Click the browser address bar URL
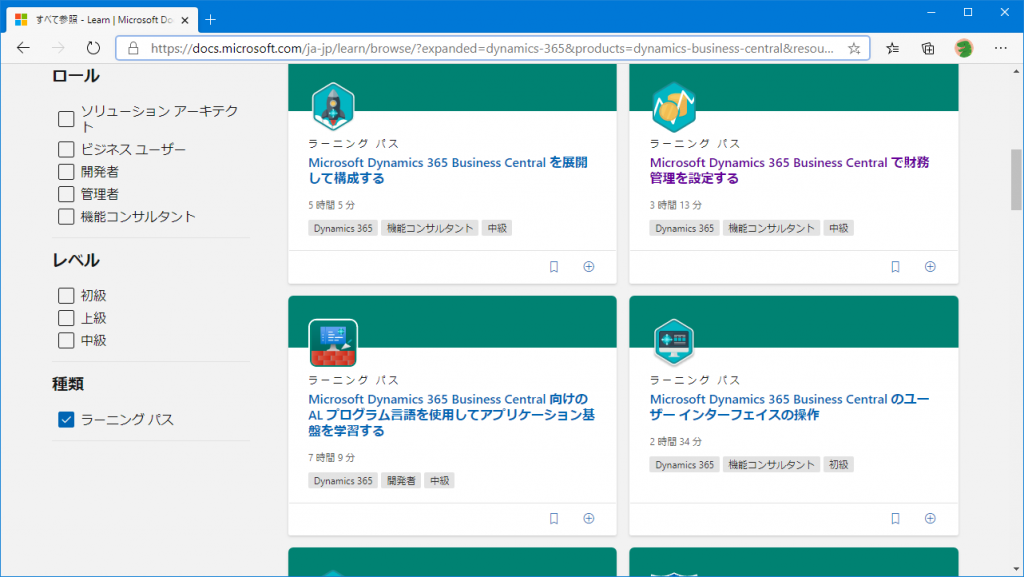This screenshot has width=1024, height=577. (x=491, y=48)
